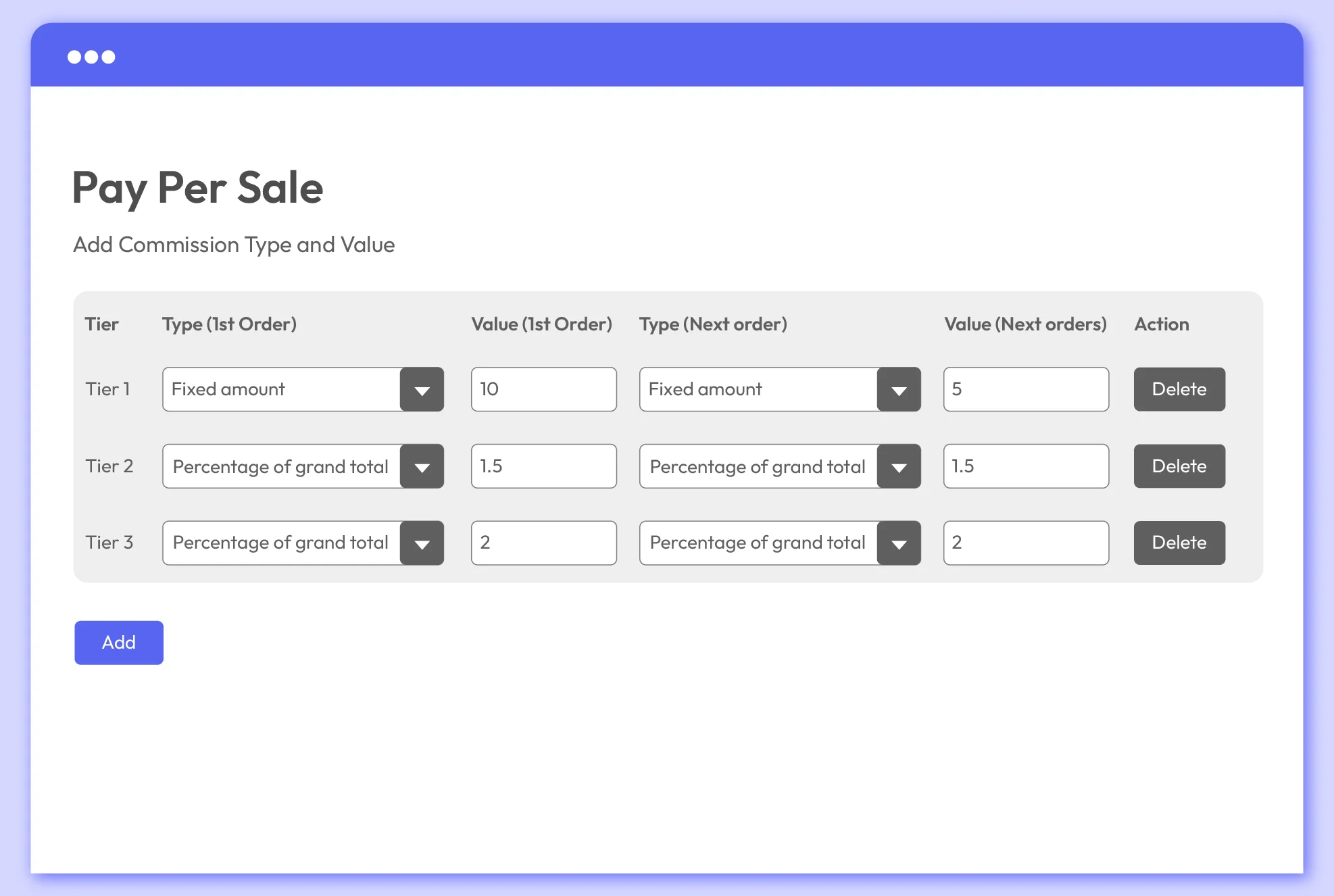Focus Tier 2 first order value field
Screen dimensions: 1334x896
tap(543, 467)
